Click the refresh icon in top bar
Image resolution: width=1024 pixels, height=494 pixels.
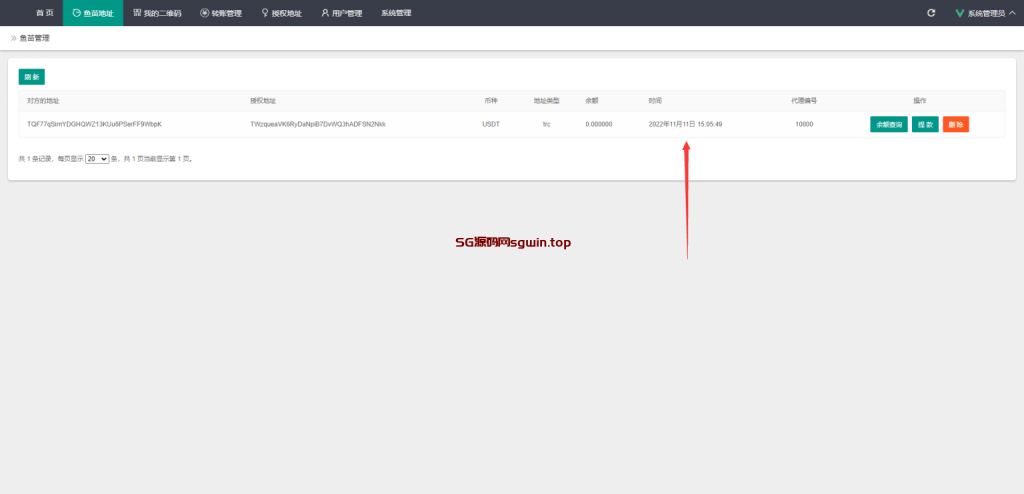[x=931, y=13]
